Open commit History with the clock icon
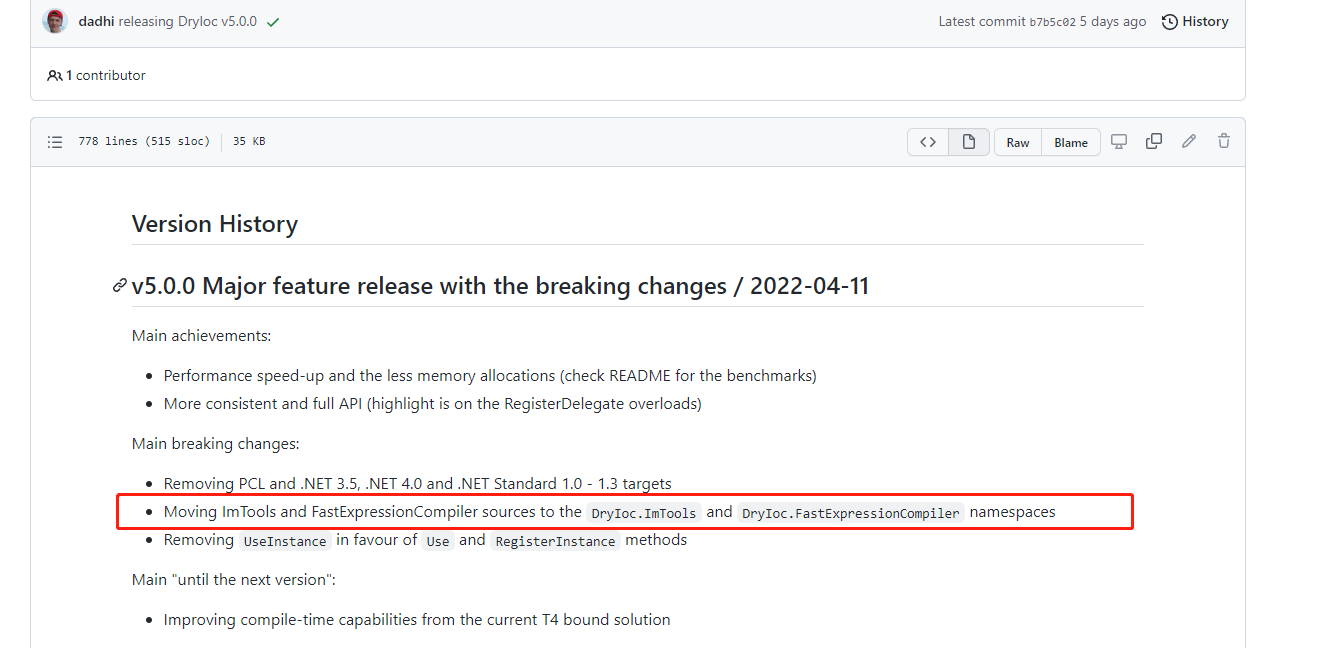This screenshot has width=1325, height=648. [1194, 20]
